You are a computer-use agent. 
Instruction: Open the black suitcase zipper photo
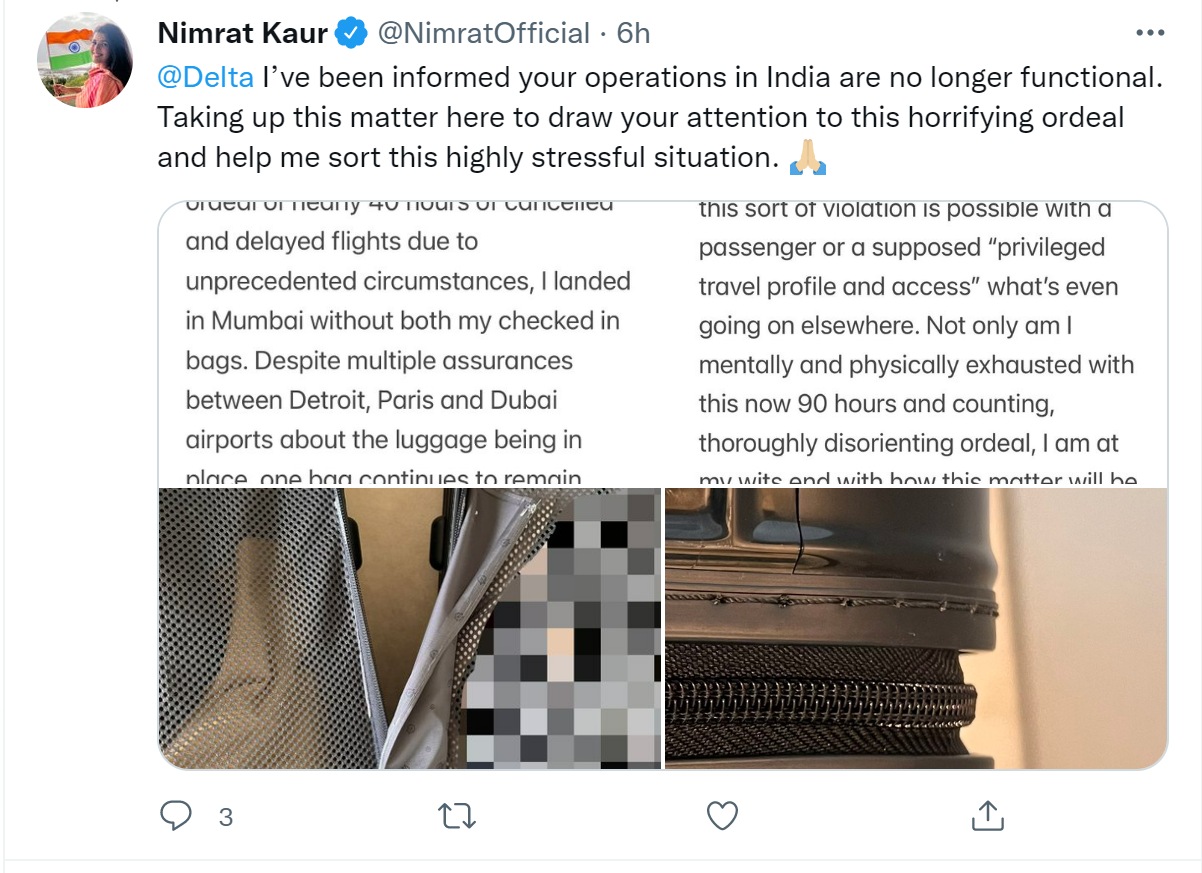point(916,629)
